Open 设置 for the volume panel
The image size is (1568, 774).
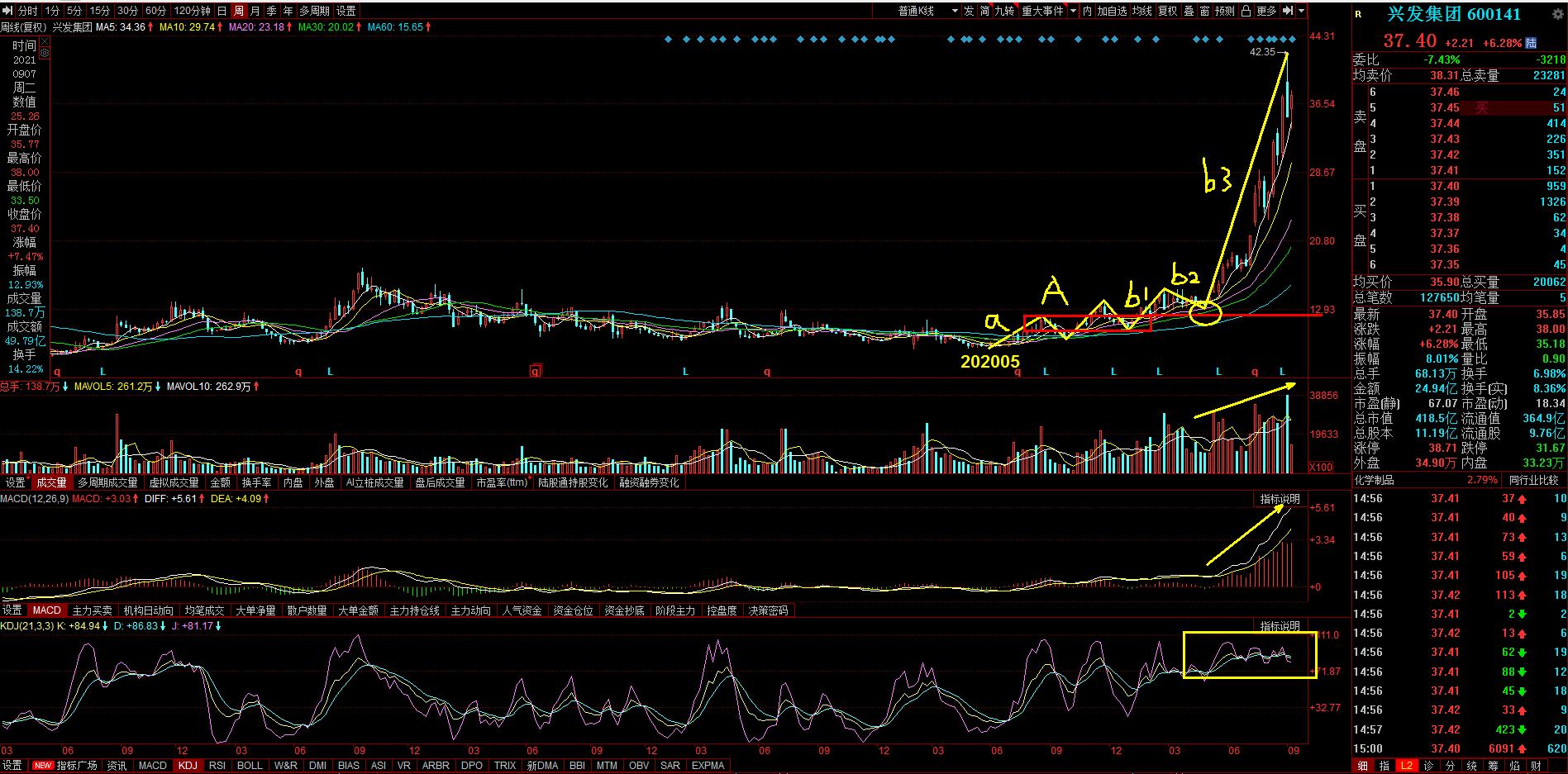(15, 482)
